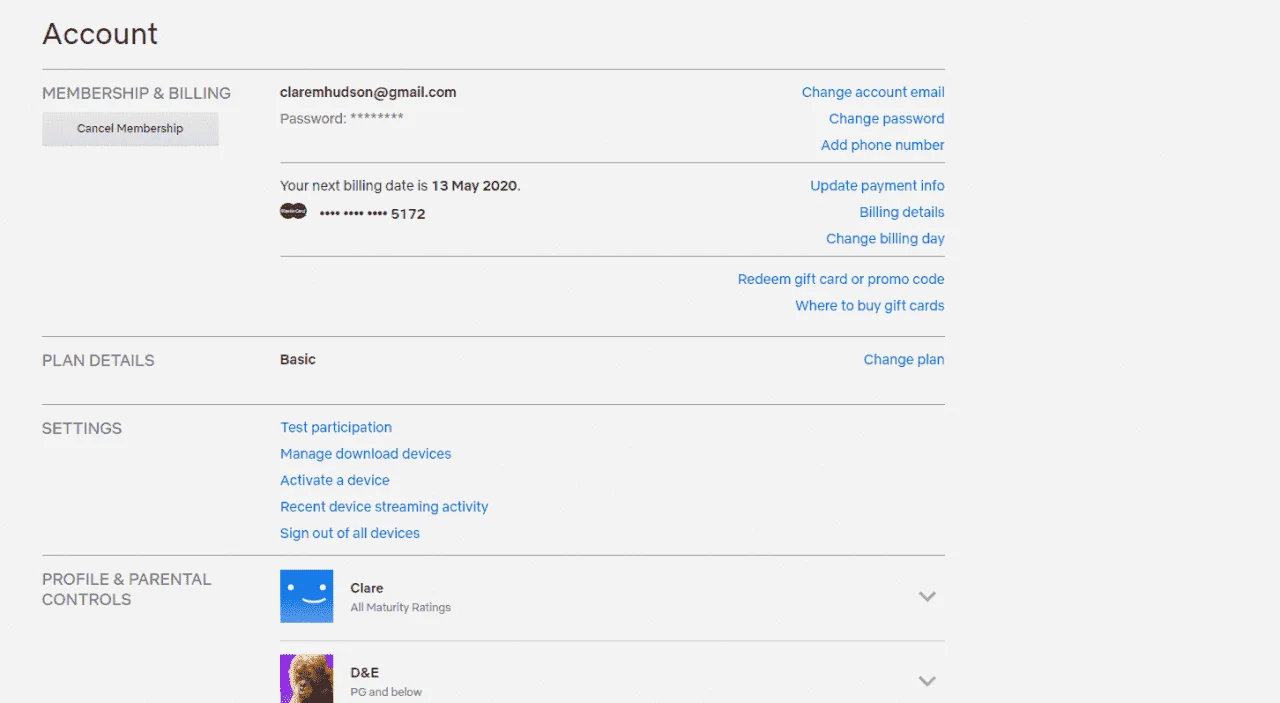
Task: Click the Change plan link
Action: pyautogui.click(x=904, y=360)
